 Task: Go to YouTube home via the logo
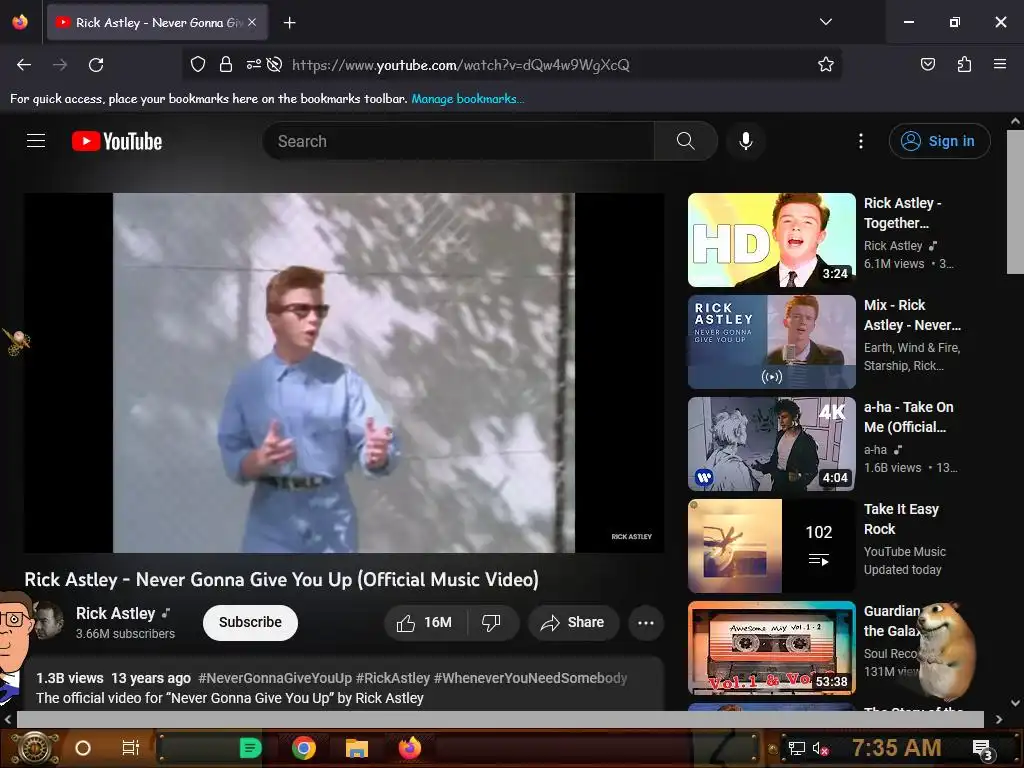[117, 141]
